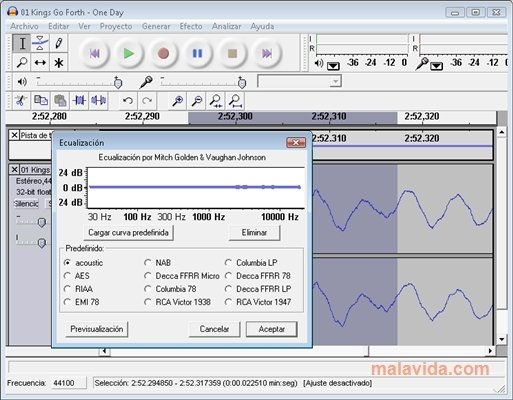Redo the last action
Screen dimensions: 513x400
[x=147, y=100]
